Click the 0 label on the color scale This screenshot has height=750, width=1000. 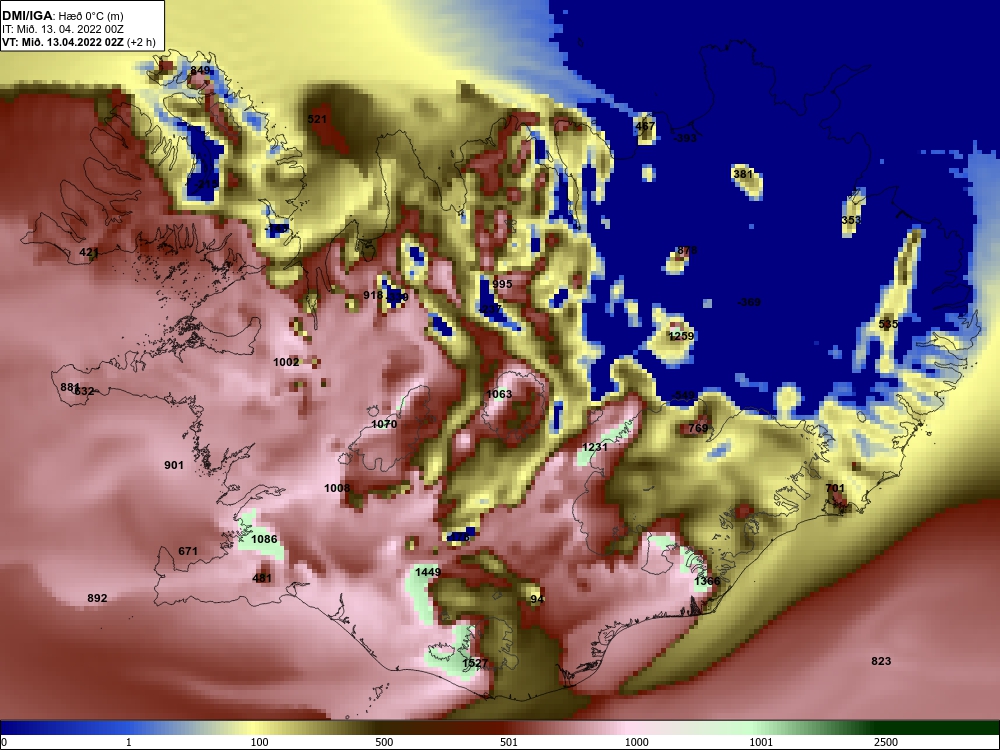tap(4, 742)
